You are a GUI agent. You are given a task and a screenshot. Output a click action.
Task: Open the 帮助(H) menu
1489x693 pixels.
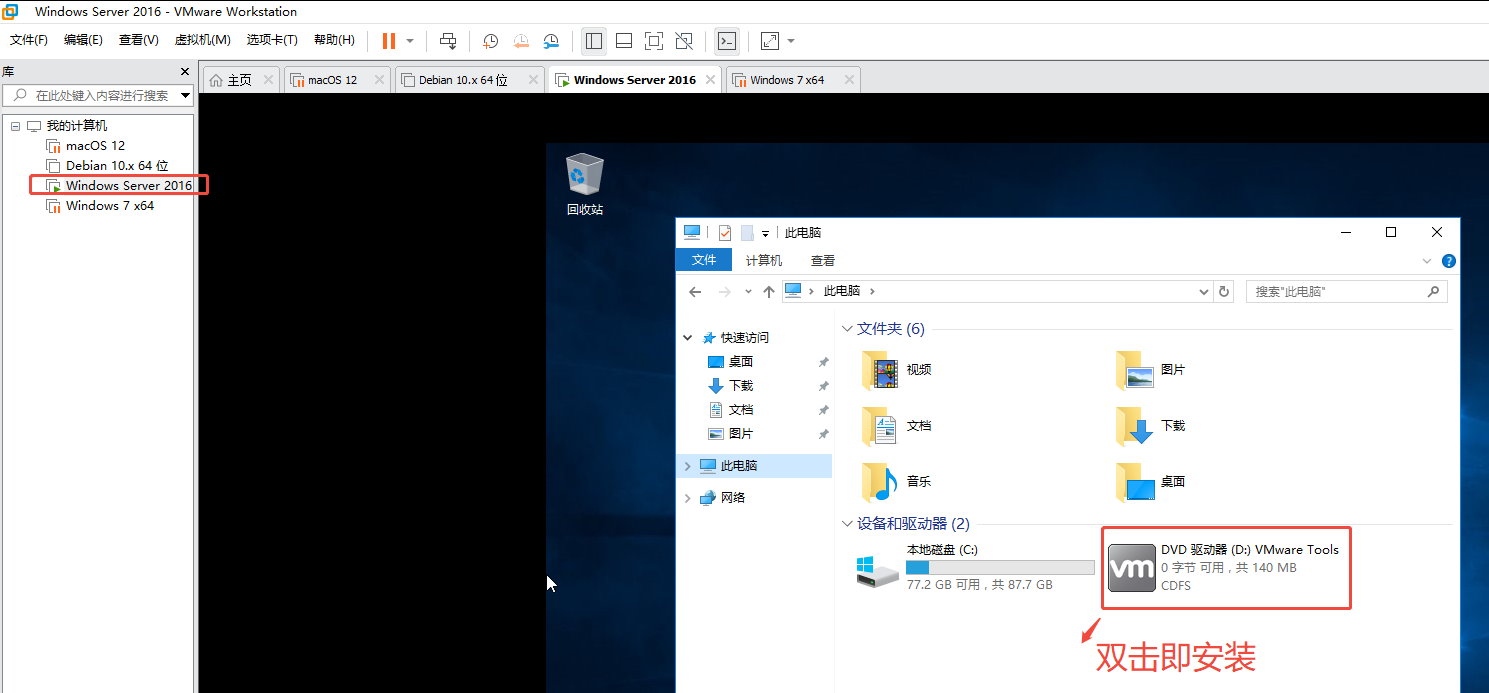334,40
